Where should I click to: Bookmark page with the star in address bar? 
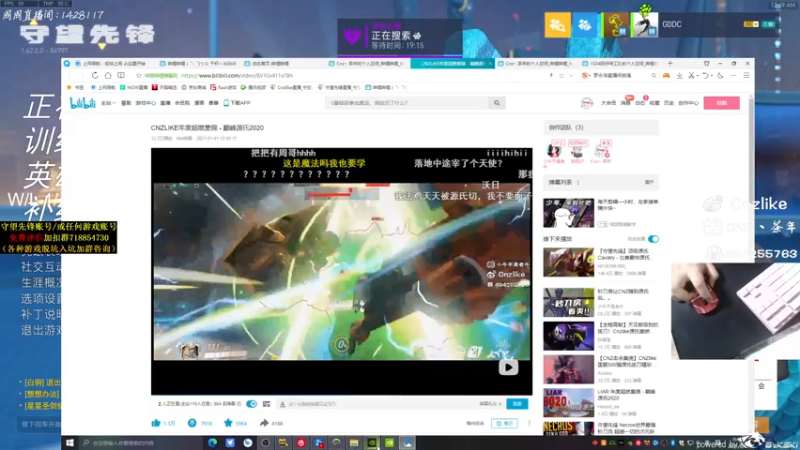tap(138, 76)
